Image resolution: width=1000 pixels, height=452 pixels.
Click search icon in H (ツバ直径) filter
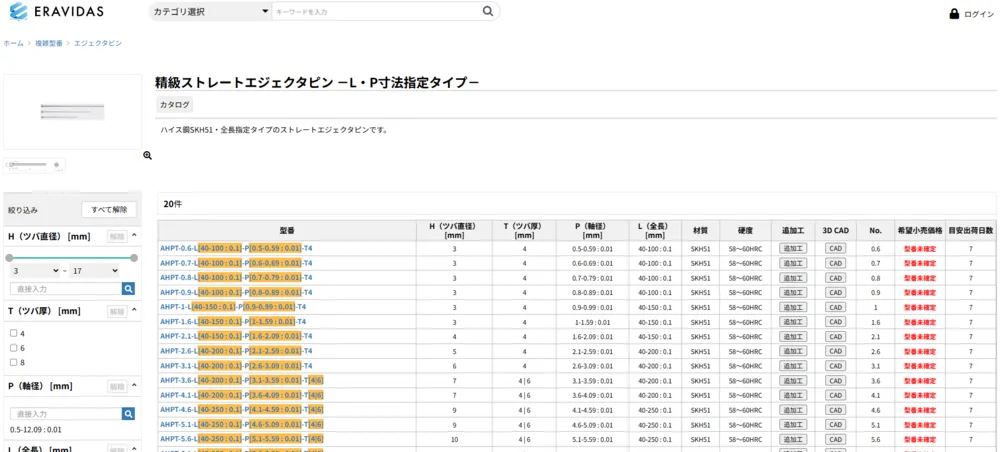tap(128, 289)
